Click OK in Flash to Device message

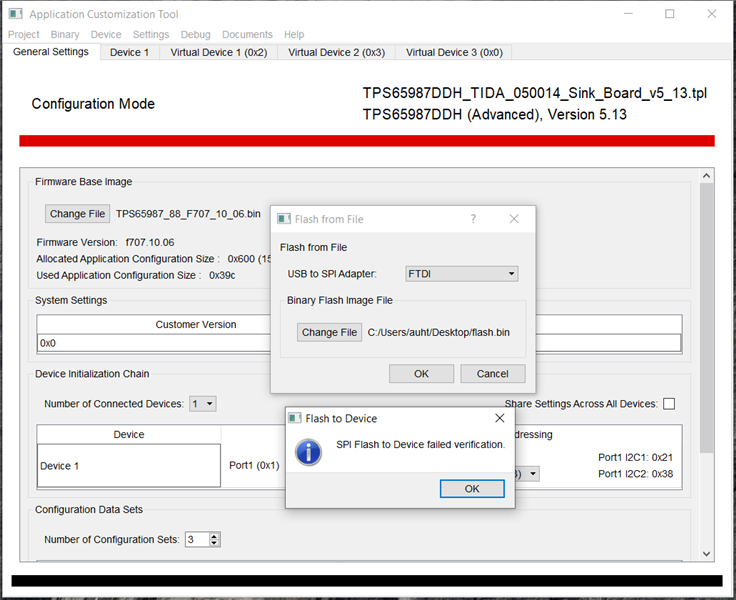point(472,489)
